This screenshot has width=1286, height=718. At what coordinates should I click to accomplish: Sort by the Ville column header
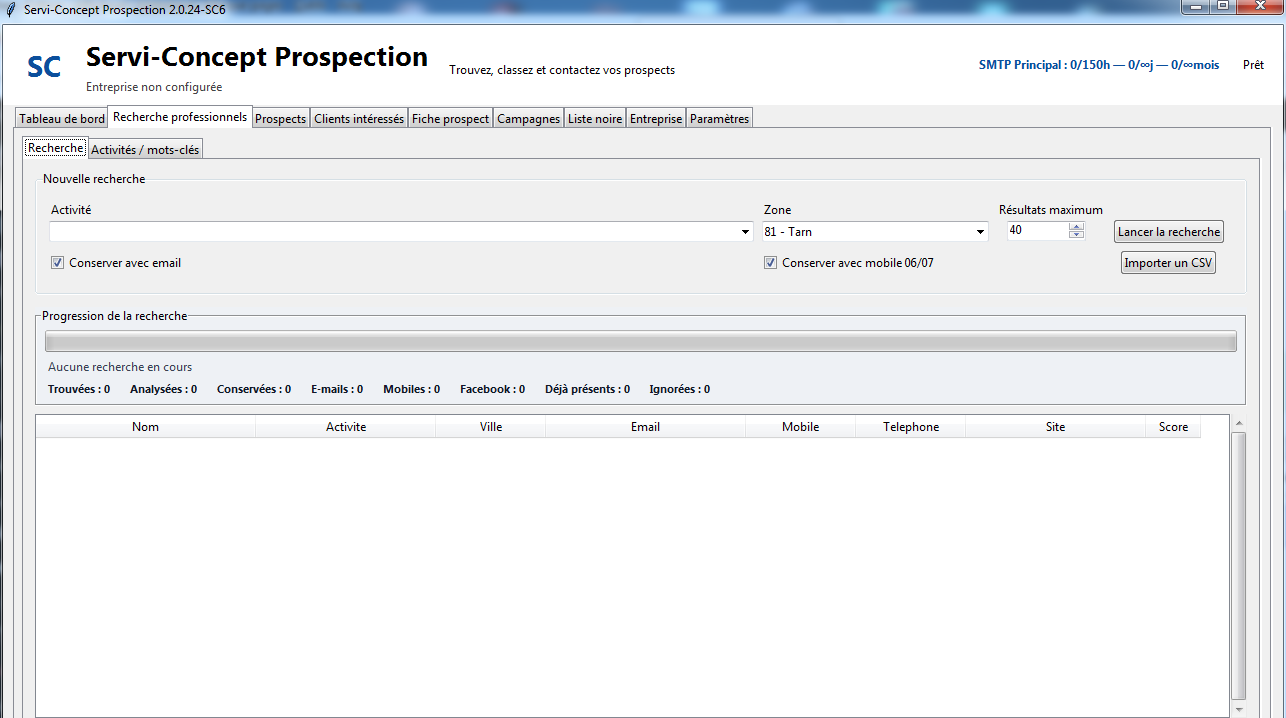coord(491,427)
